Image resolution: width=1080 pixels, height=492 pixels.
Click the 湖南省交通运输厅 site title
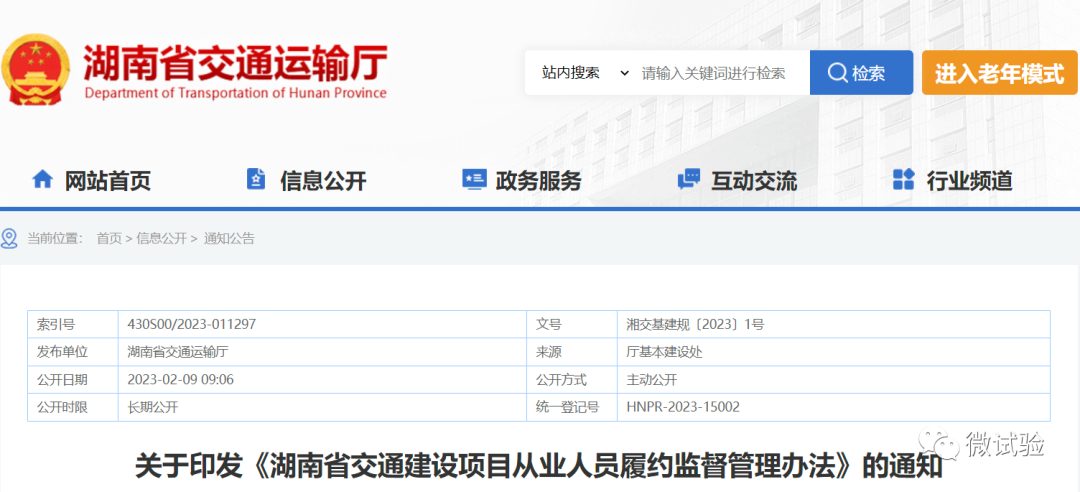point(236,63)
